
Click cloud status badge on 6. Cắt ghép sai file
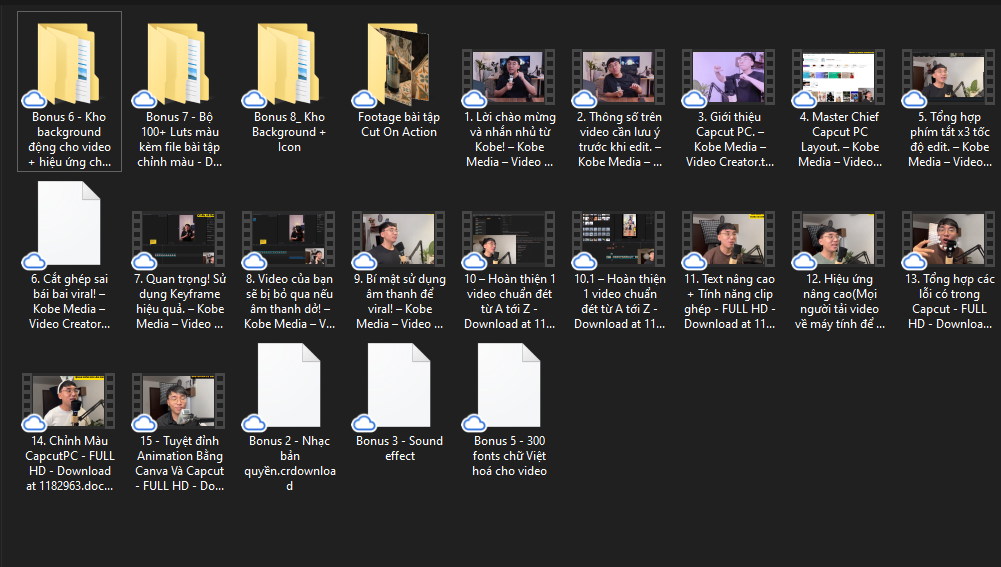coord(34,261)
